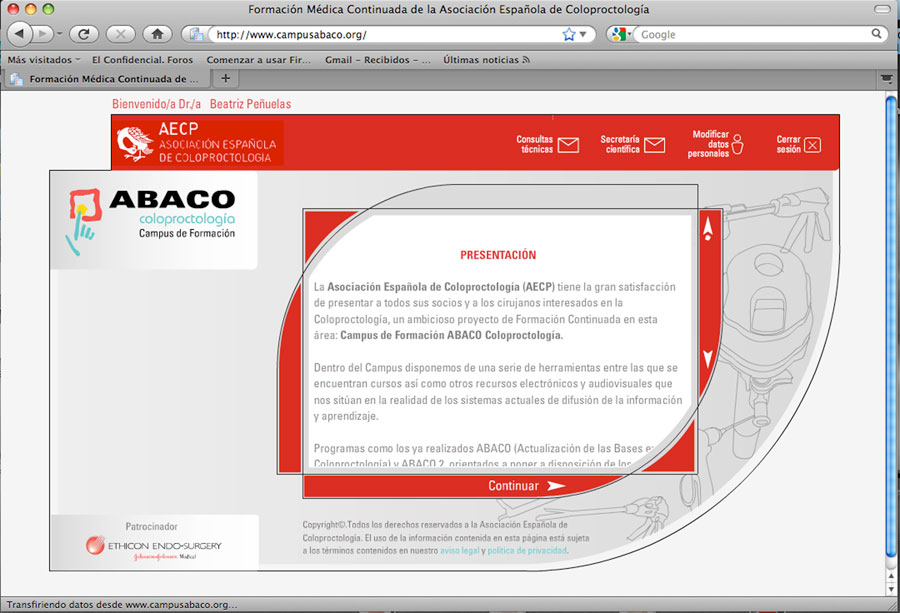Click the scrollbar down arrow at bottom

click(x=891, y=589)
